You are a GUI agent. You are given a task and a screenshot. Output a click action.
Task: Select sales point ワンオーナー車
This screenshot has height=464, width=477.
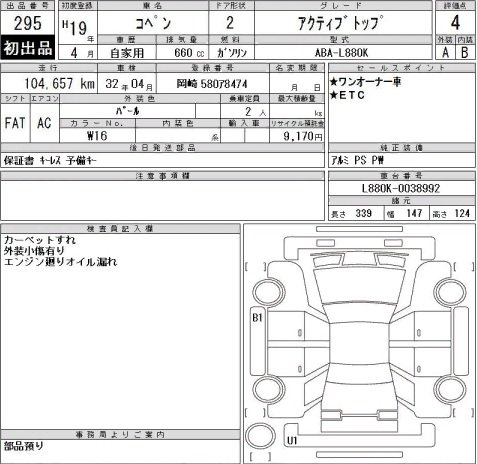click(x=366, y=82)
